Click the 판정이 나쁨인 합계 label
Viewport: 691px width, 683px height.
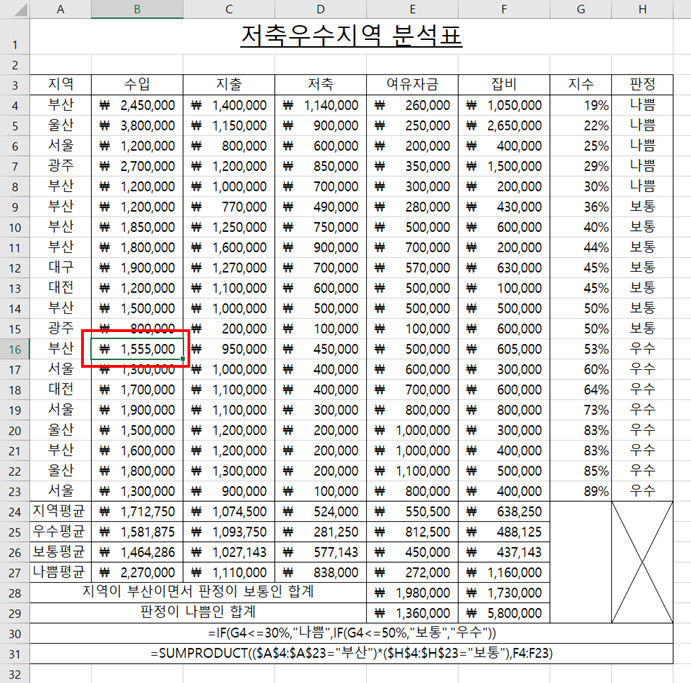click(x=198, y=611)
